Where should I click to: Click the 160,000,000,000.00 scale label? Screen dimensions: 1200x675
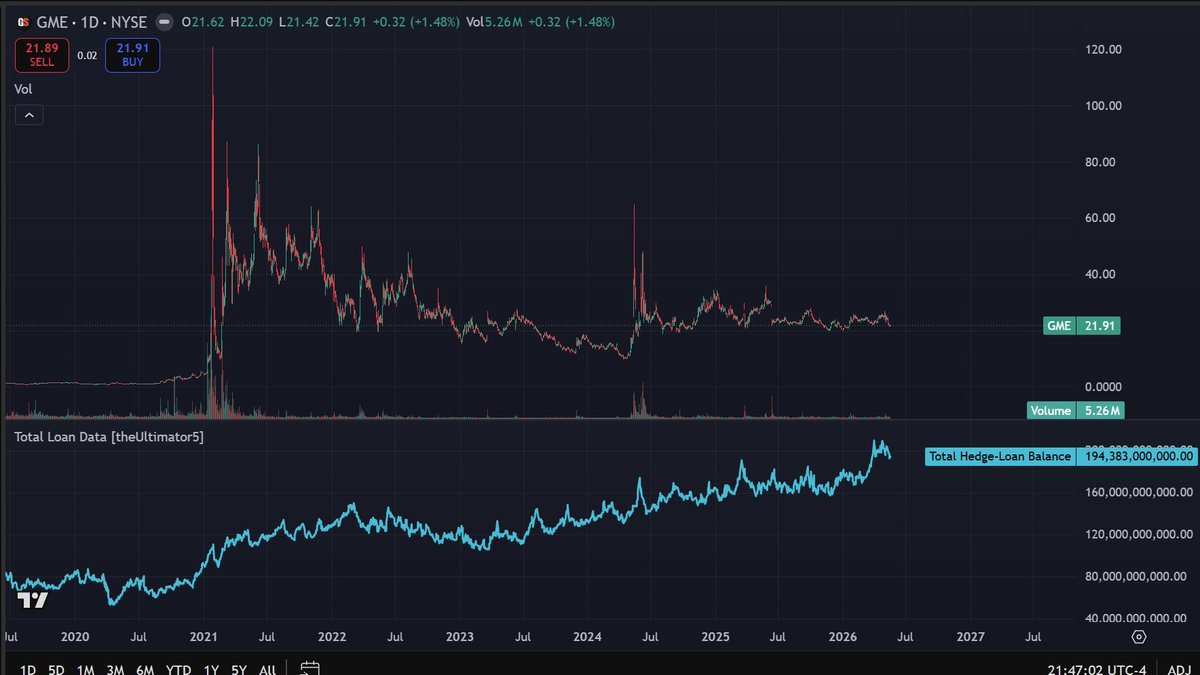tap(1137, 492)
